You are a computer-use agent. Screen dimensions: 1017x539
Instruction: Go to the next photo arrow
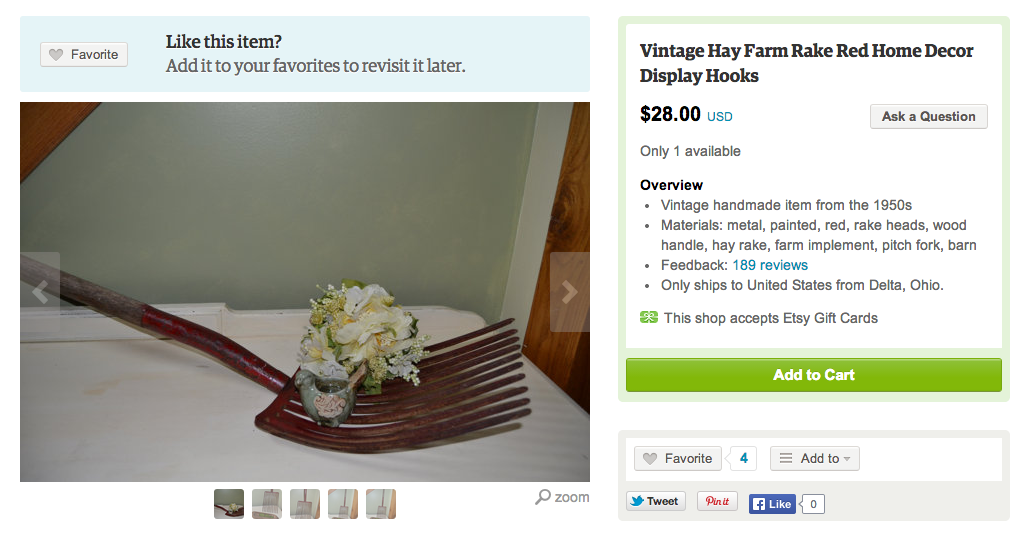pos(569,292)
